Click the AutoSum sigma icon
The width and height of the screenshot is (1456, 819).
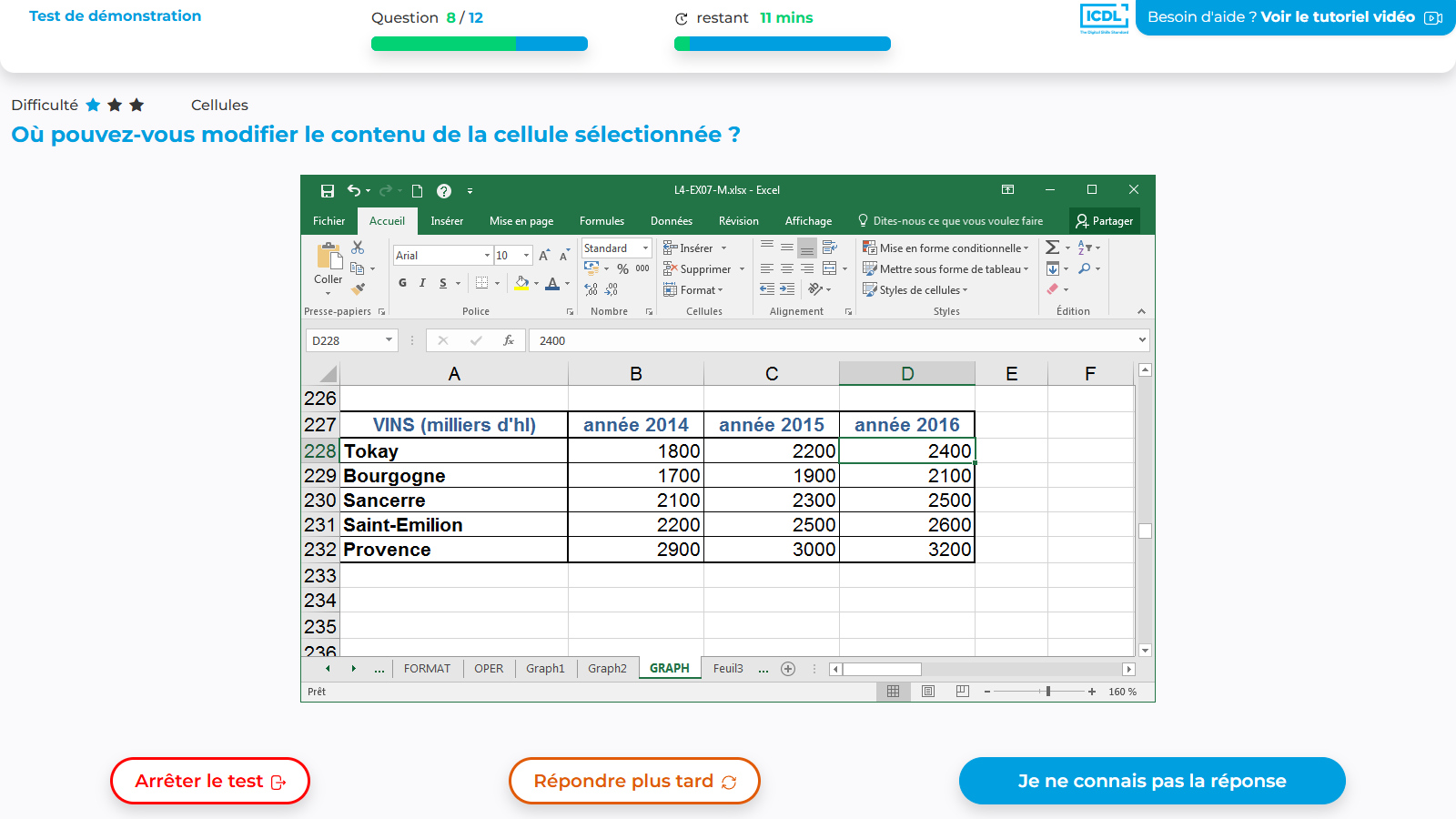[x=1053, y=248]
